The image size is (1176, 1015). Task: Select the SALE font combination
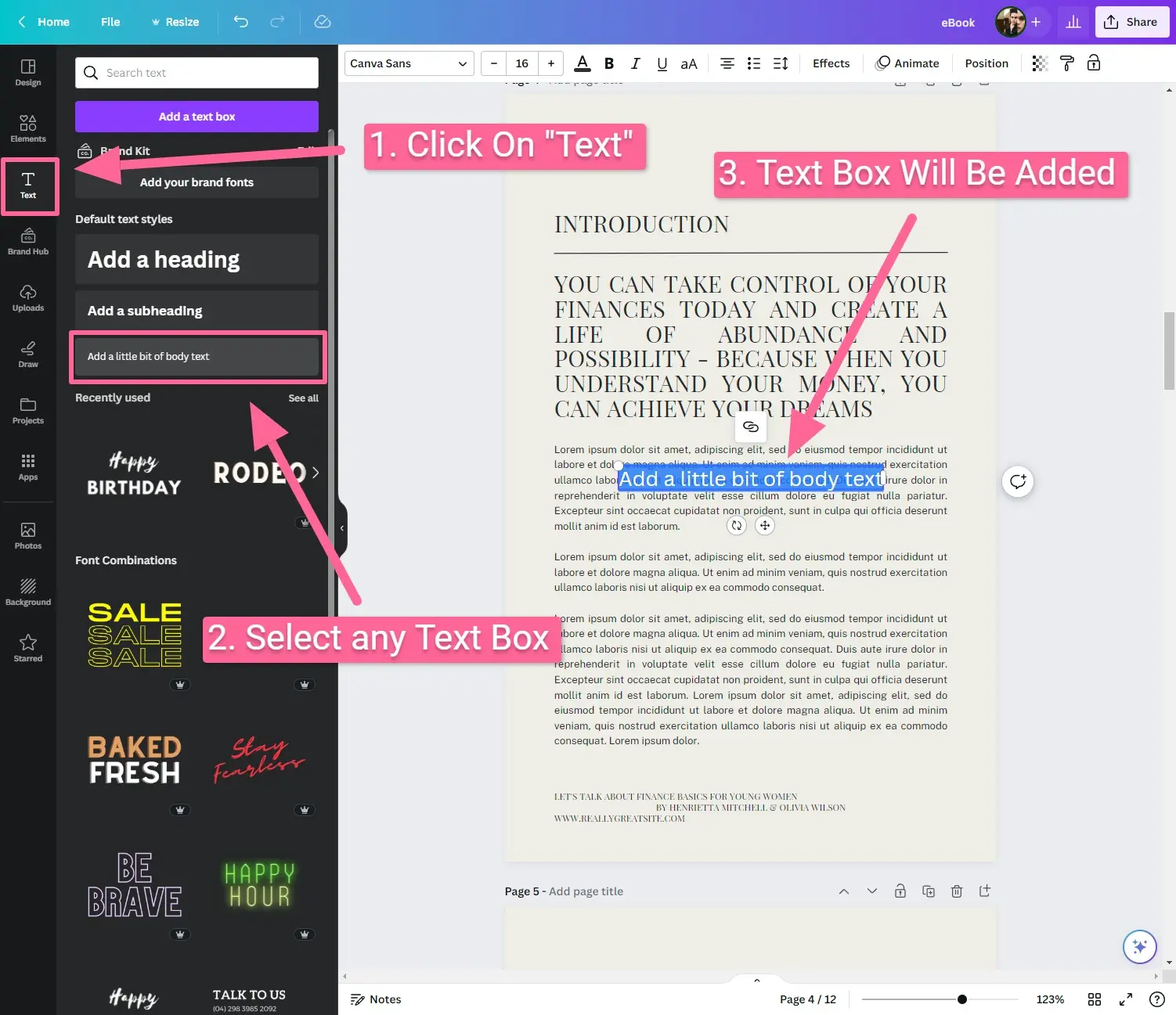(134, 635)
